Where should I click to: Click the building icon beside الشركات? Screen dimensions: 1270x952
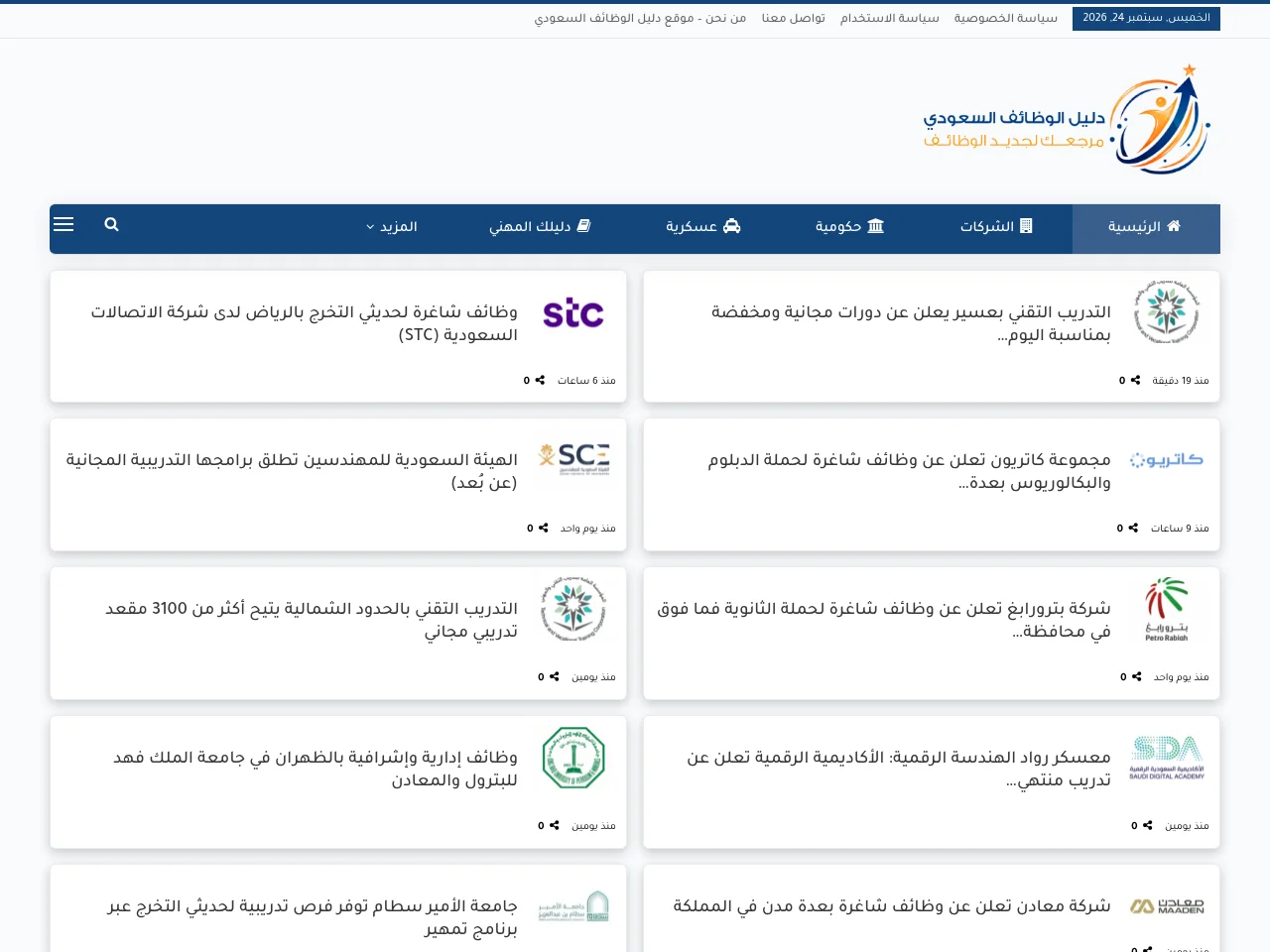point(1026,226)
